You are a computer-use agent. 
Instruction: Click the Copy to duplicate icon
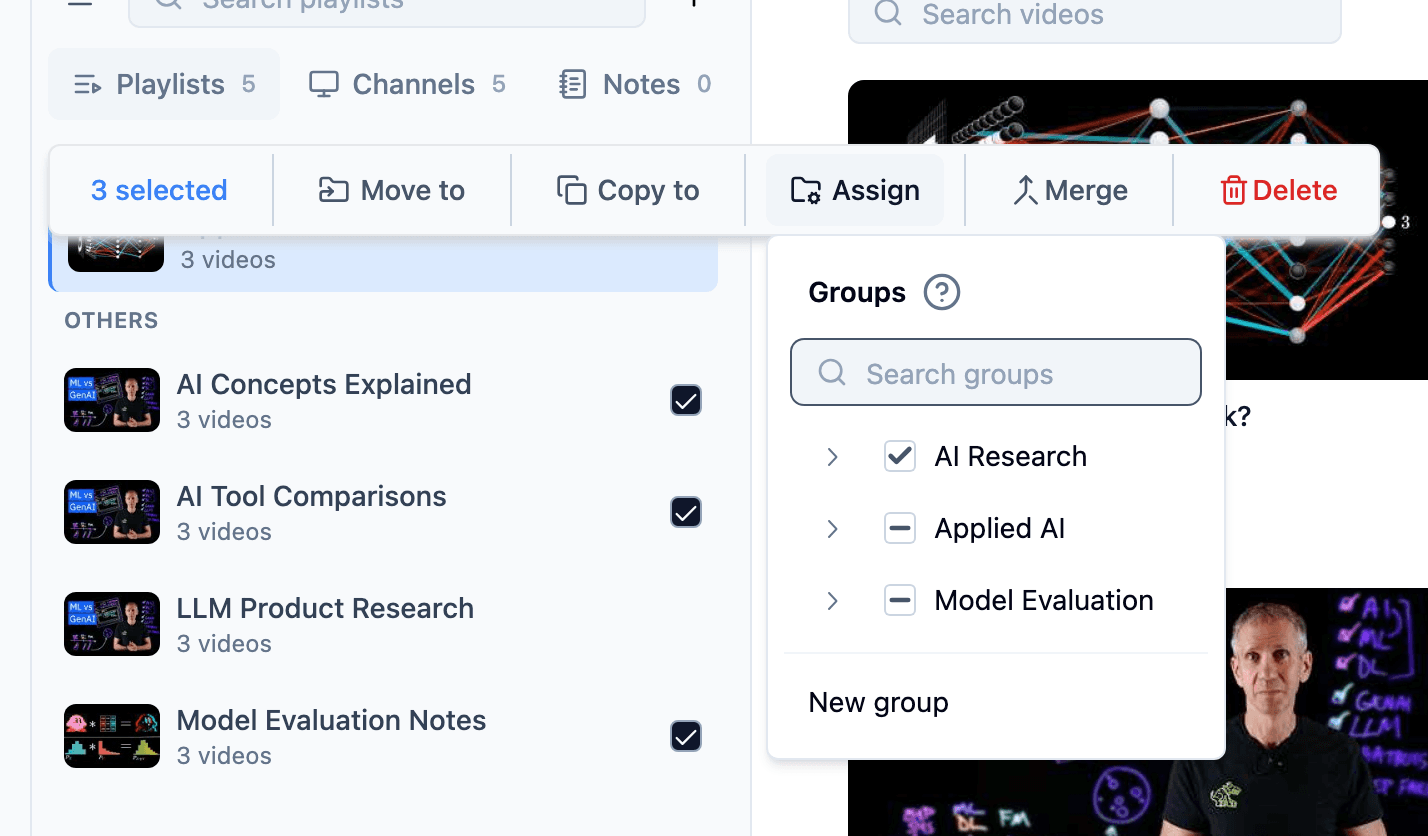click(x=571, y=190)
